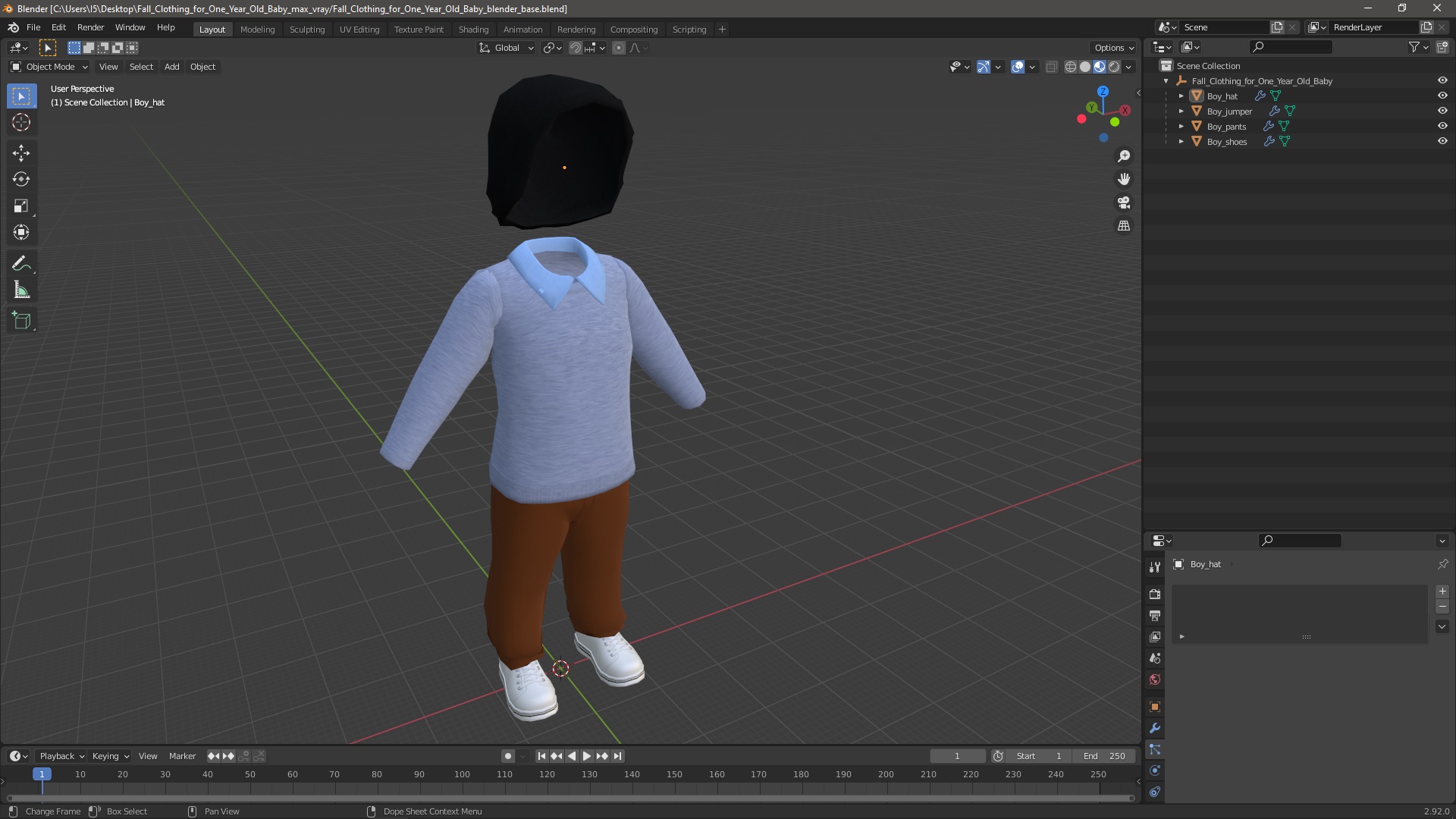Click the Options button in header
Screen dimensions: 1456x819
click(1113, 48)
